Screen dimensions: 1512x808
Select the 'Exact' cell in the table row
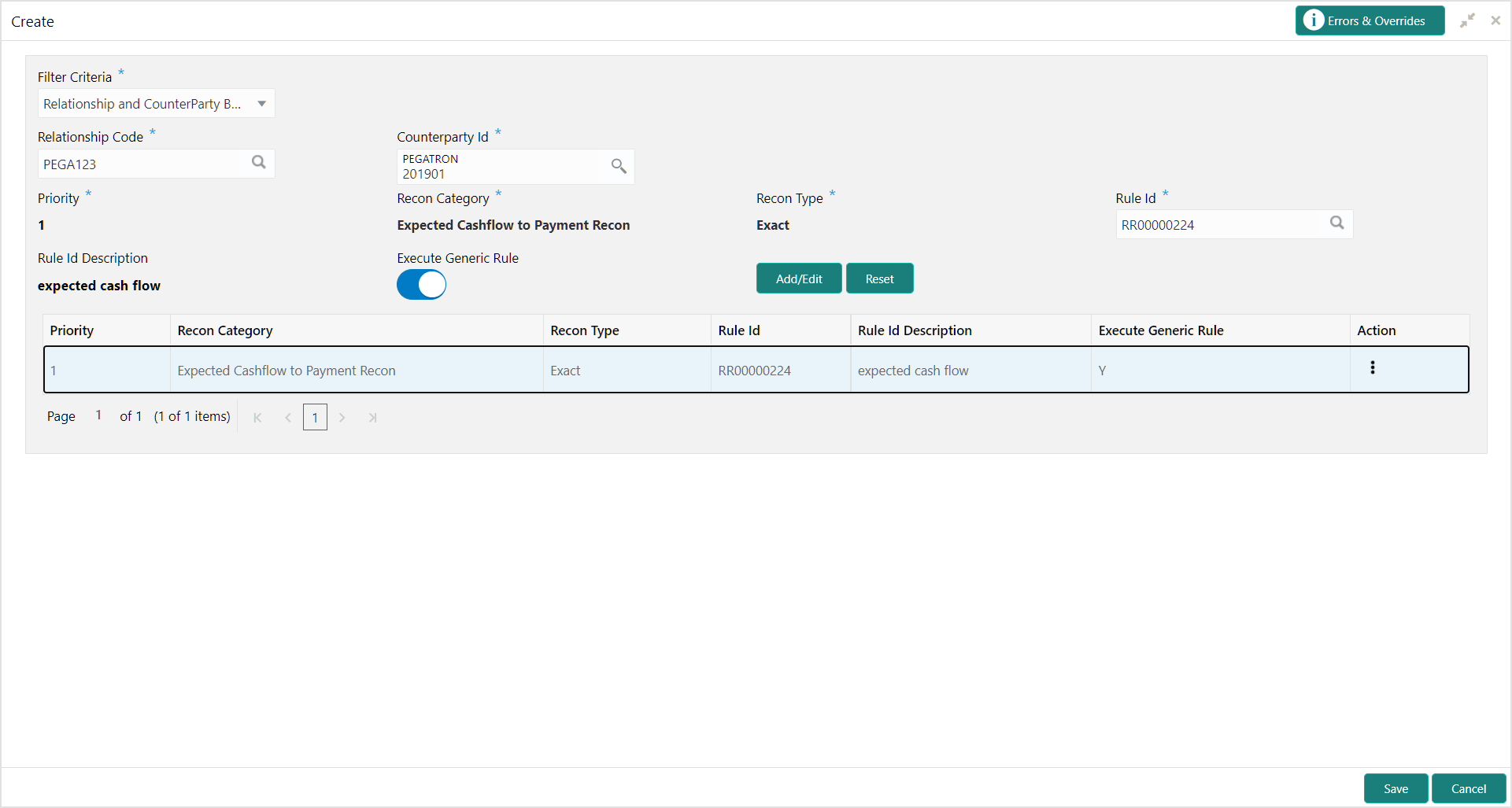627,371
